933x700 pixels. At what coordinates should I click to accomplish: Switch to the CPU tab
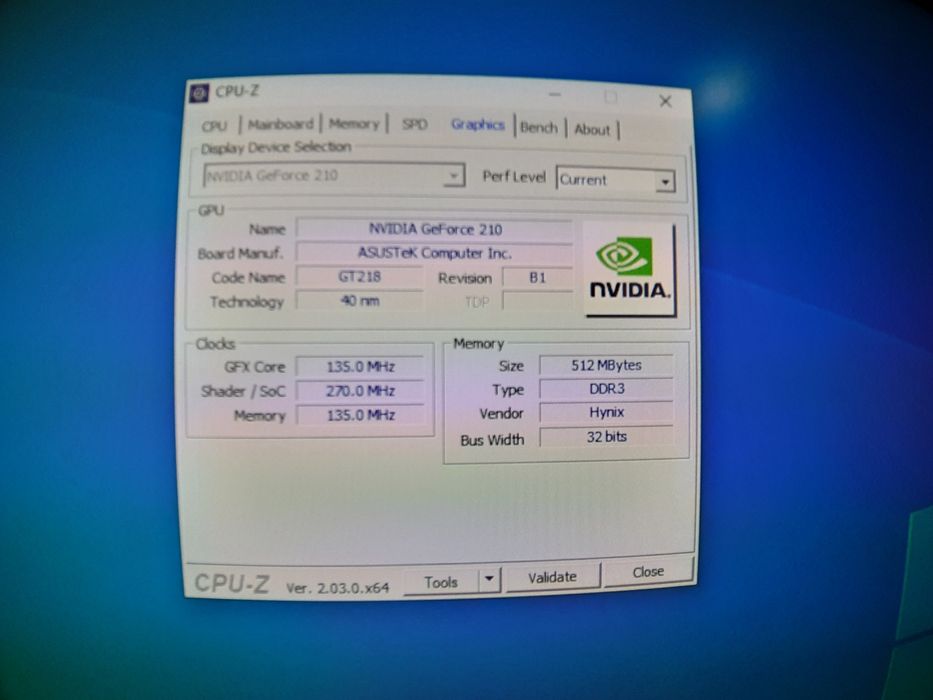point(214,126)
